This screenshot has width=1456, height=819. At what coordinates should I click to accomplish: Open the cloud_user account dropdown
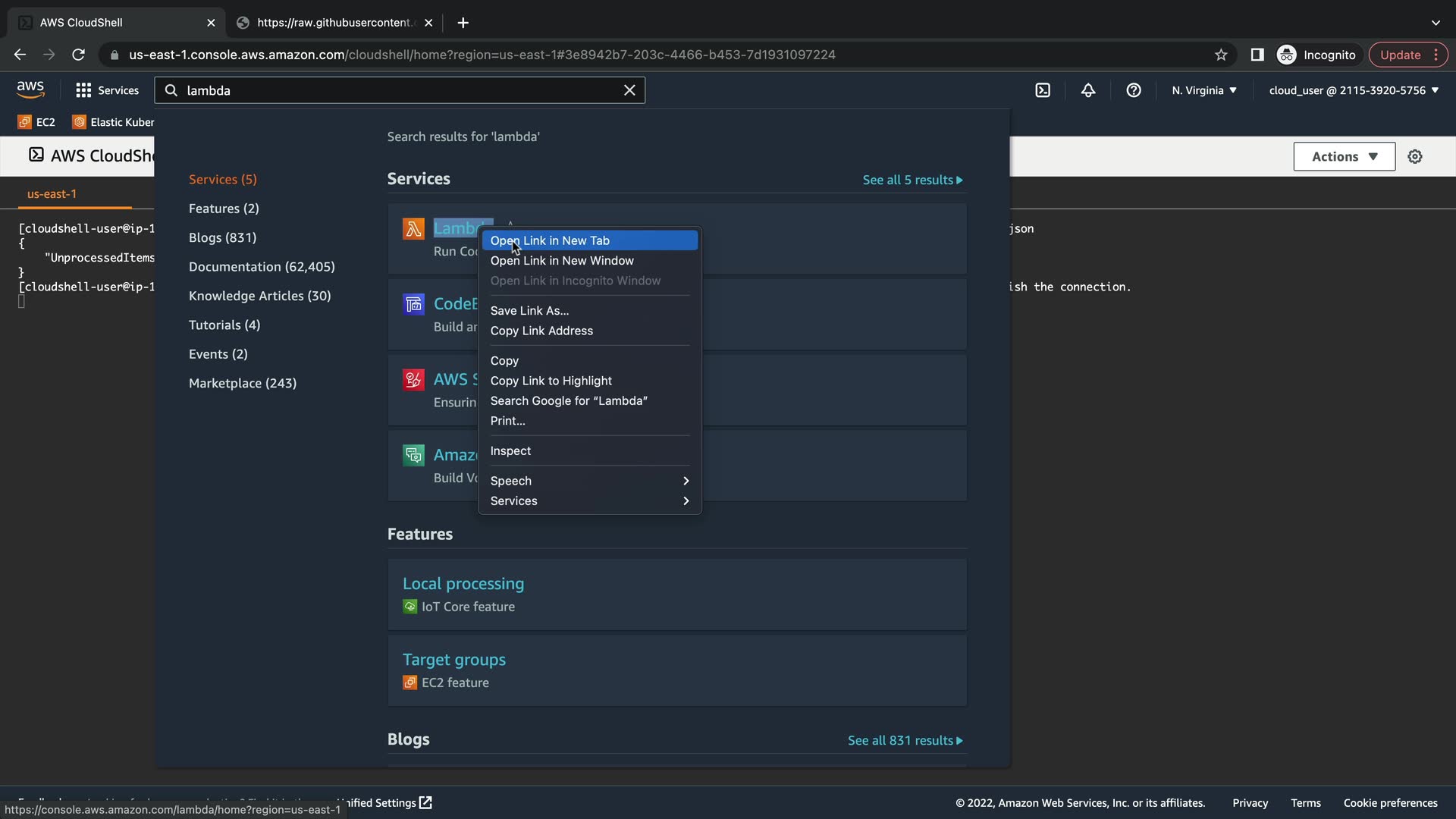[x=1353, y=90]
